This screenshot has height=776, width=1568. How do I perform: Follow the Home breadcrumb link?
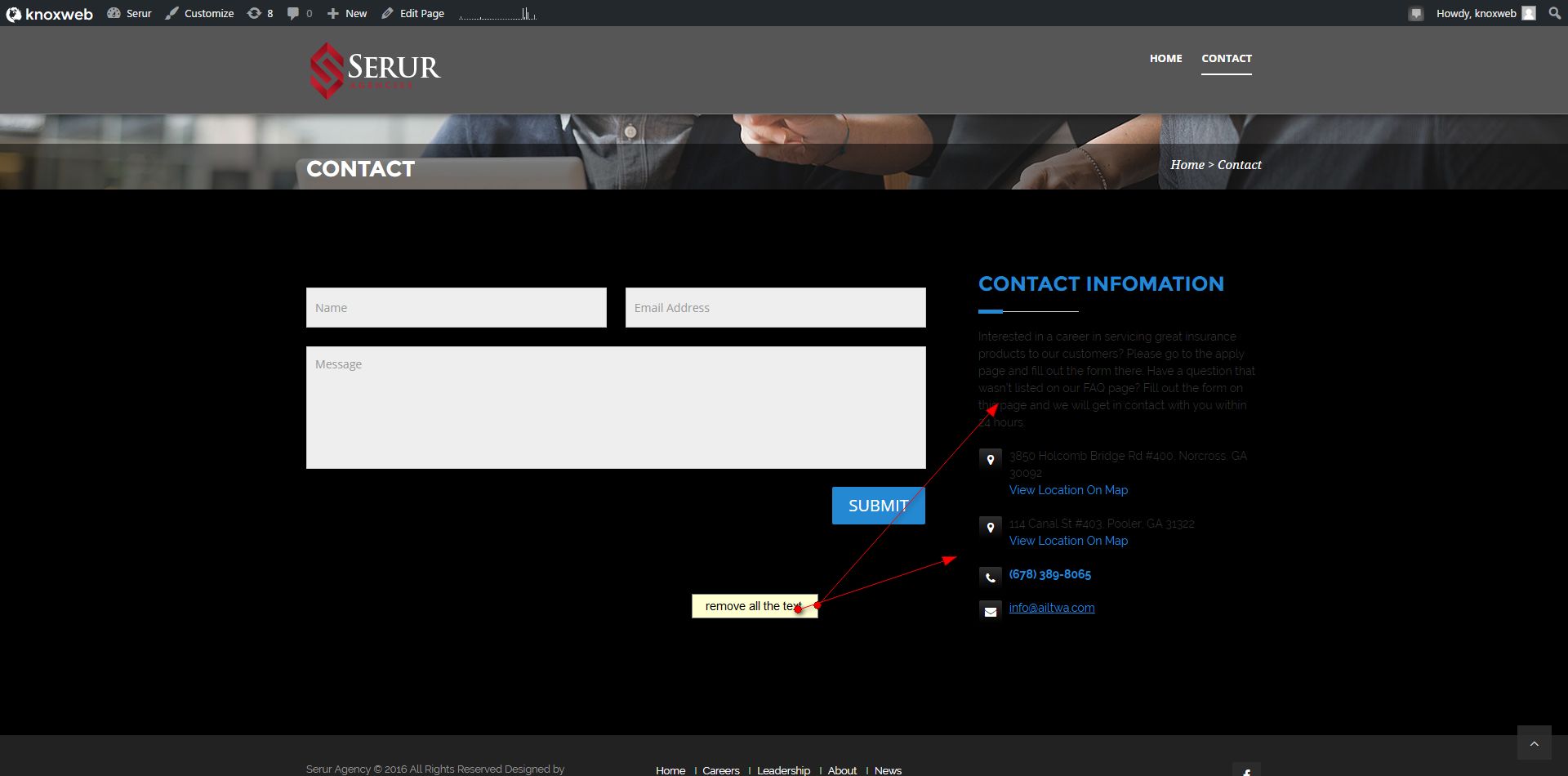click(x=1187, y=165)
